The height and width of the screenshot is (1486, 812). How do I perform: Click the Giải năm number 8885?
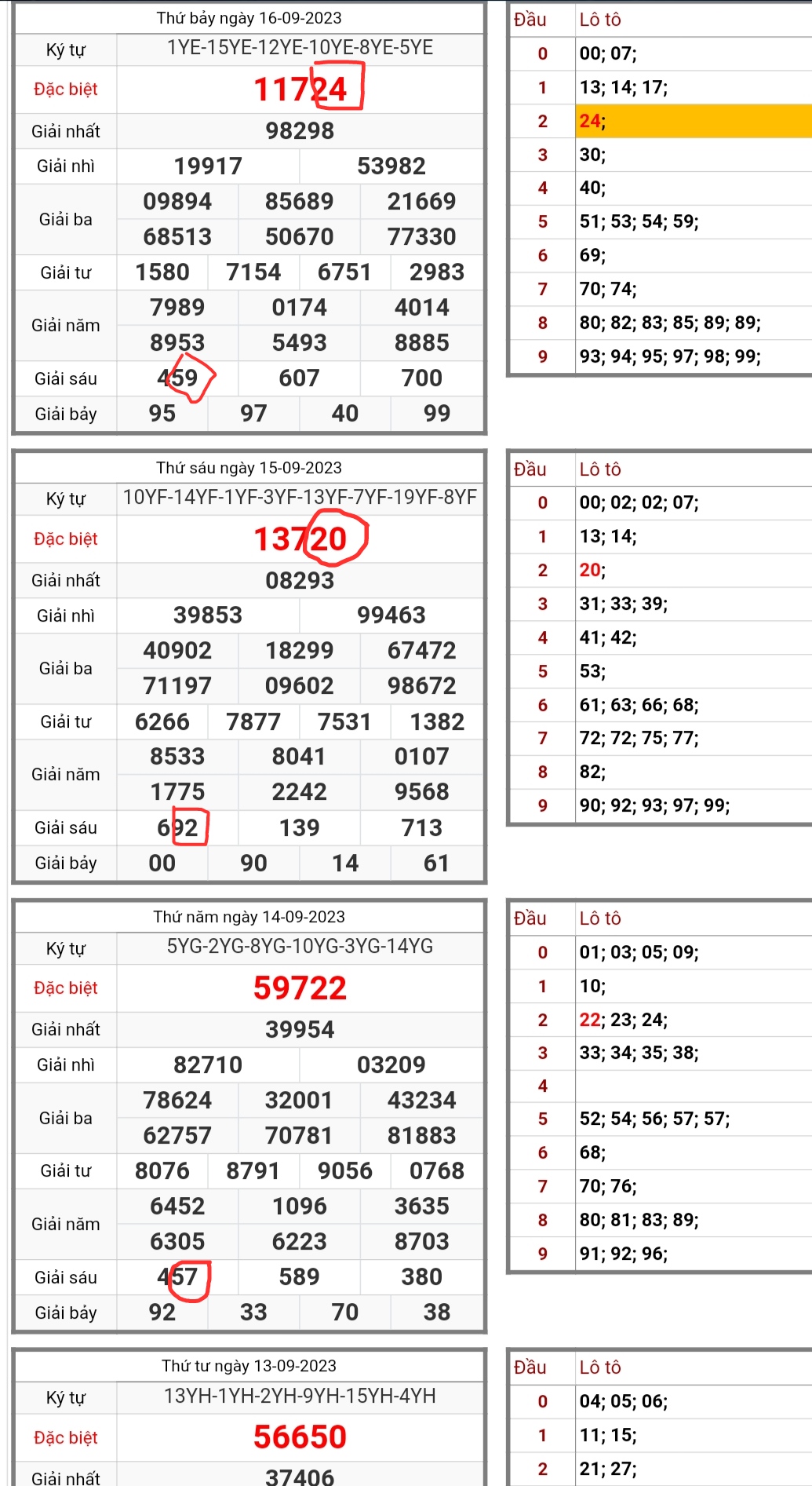(422, 343)
